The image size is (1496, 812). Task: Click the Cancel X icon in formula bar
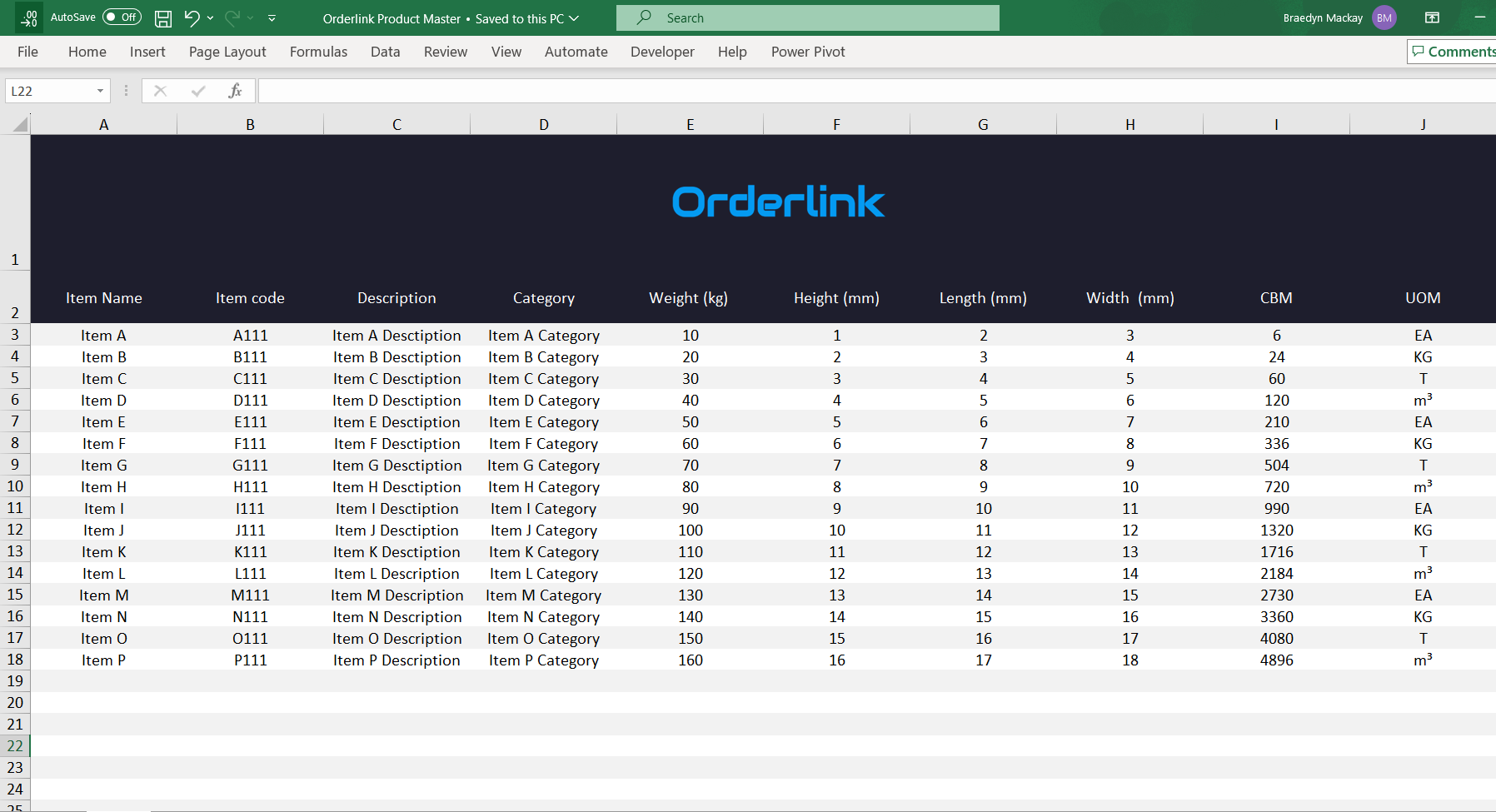pos(160,91)
